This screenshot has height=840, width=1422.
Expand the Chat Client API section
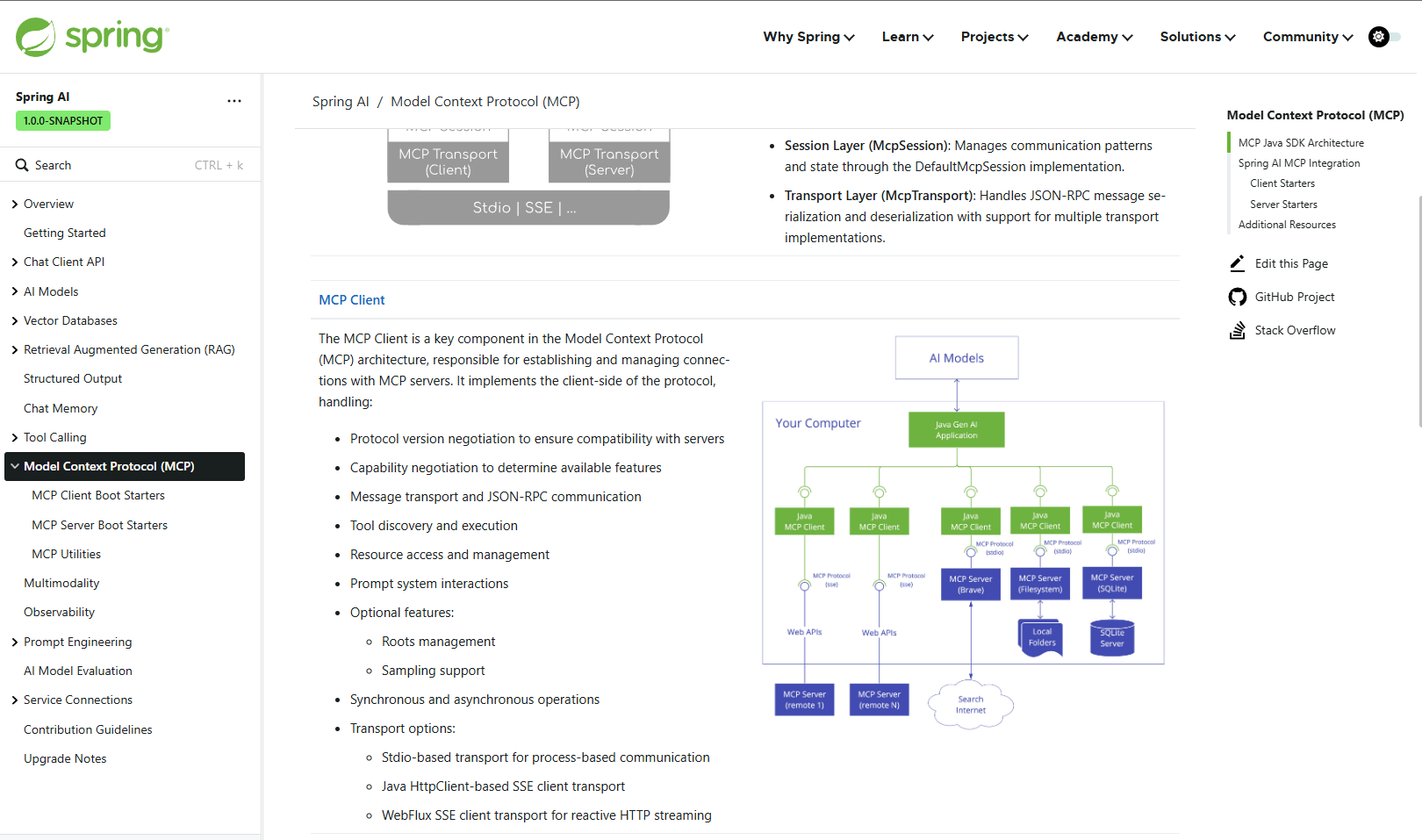(x=15, y=262)
